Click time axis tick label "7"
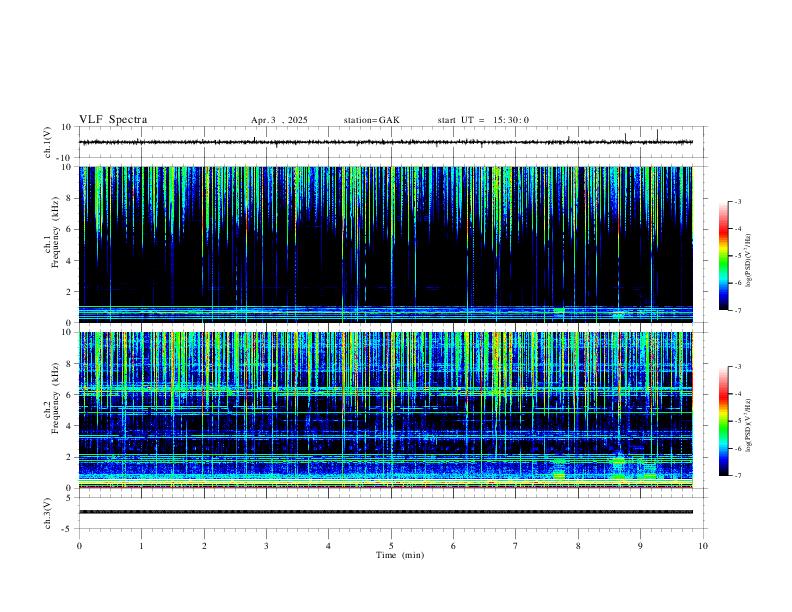 pos(516,546)
